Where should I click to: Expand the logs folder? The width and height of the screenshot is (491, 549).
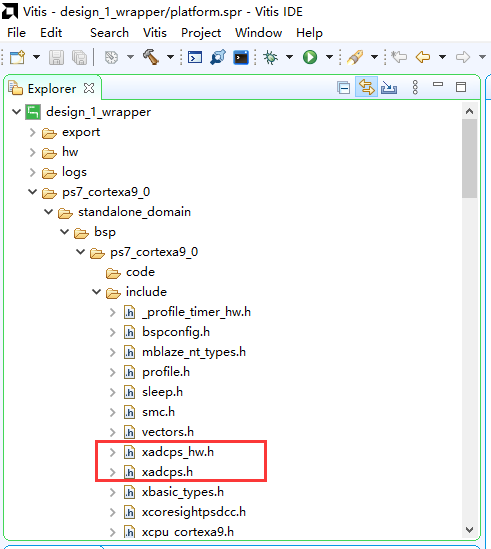pyautogui.click(x=33, y=172)
